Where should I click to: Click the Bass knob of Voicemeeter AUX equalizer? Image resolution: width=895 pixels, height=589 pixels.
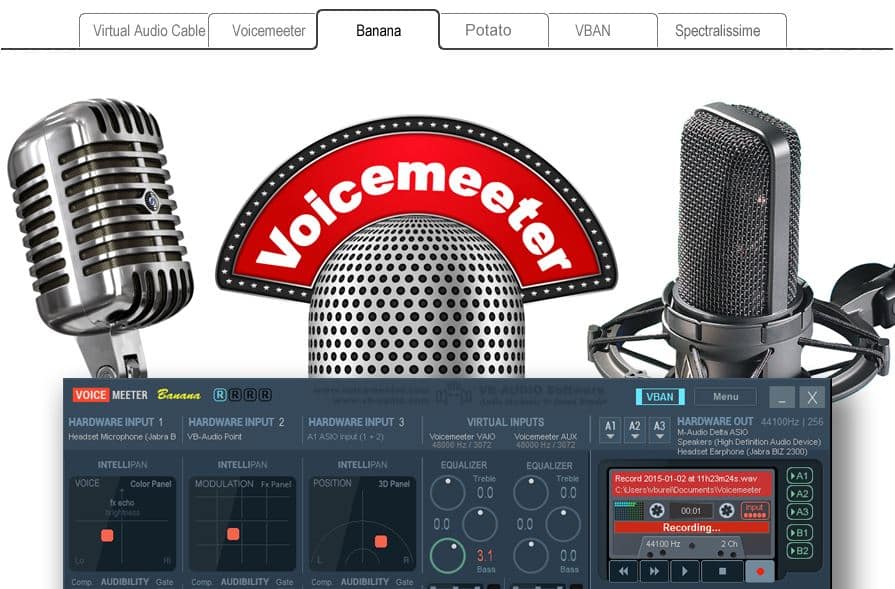[x=531, y=556]
